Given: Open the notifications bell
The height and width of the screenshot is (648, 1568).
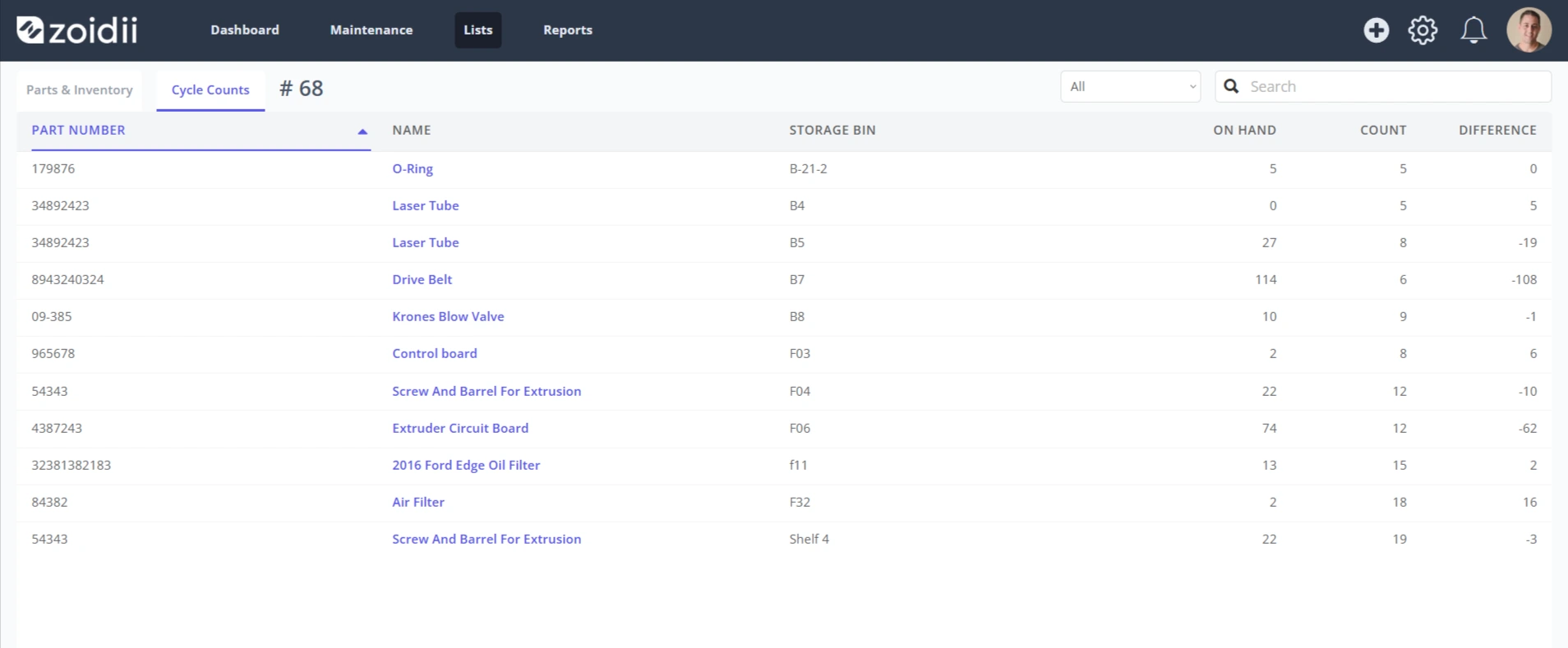Looking at the screenshot, I should (x=1473, y=30).
